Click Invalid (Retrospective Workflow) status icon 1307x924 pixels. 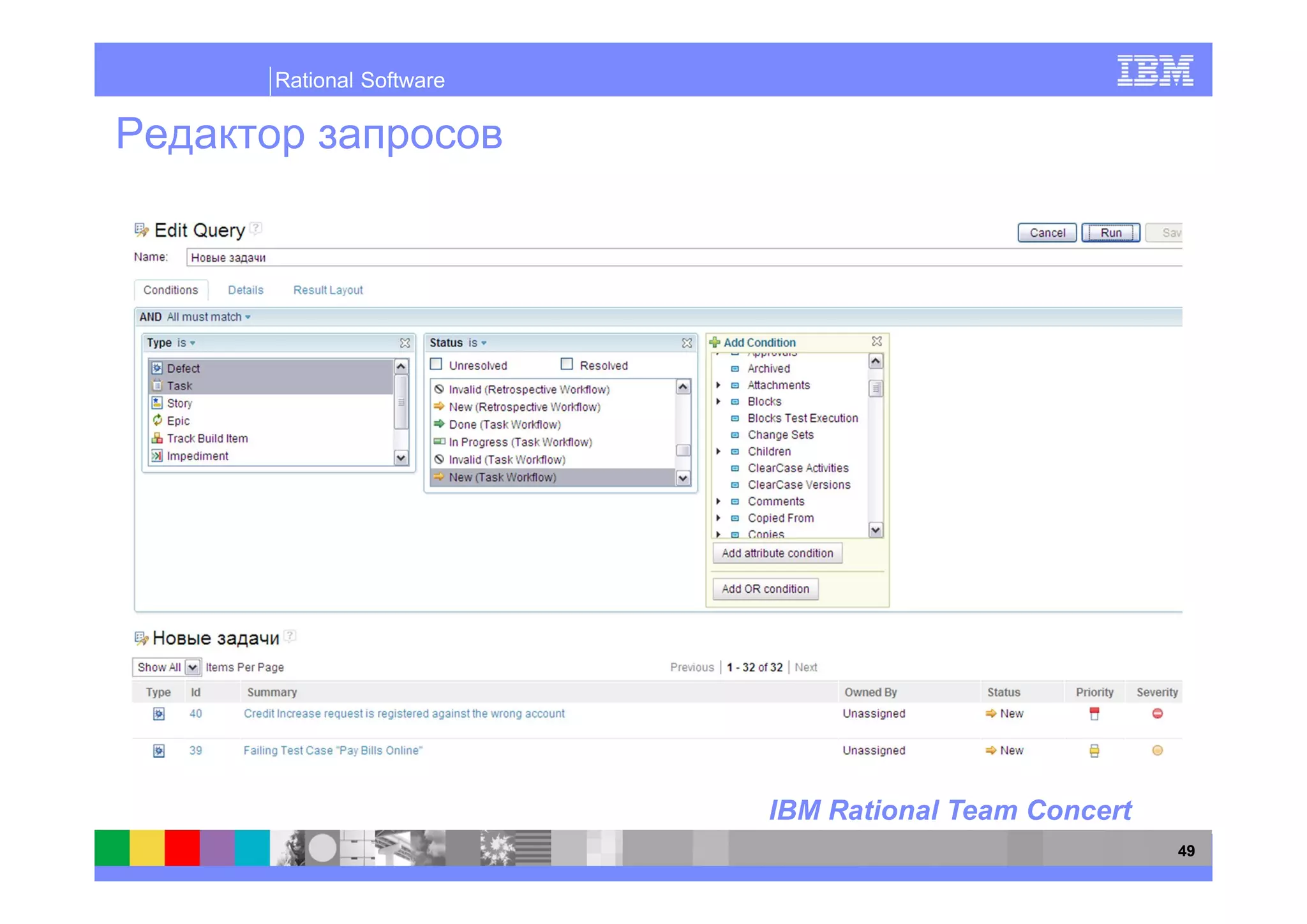click(439, 389)
